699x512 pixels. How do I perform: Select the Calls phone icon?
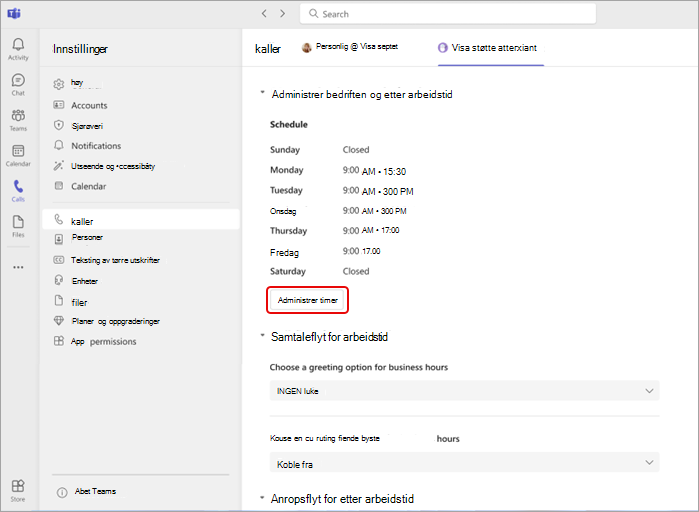(x=18, y=190)
